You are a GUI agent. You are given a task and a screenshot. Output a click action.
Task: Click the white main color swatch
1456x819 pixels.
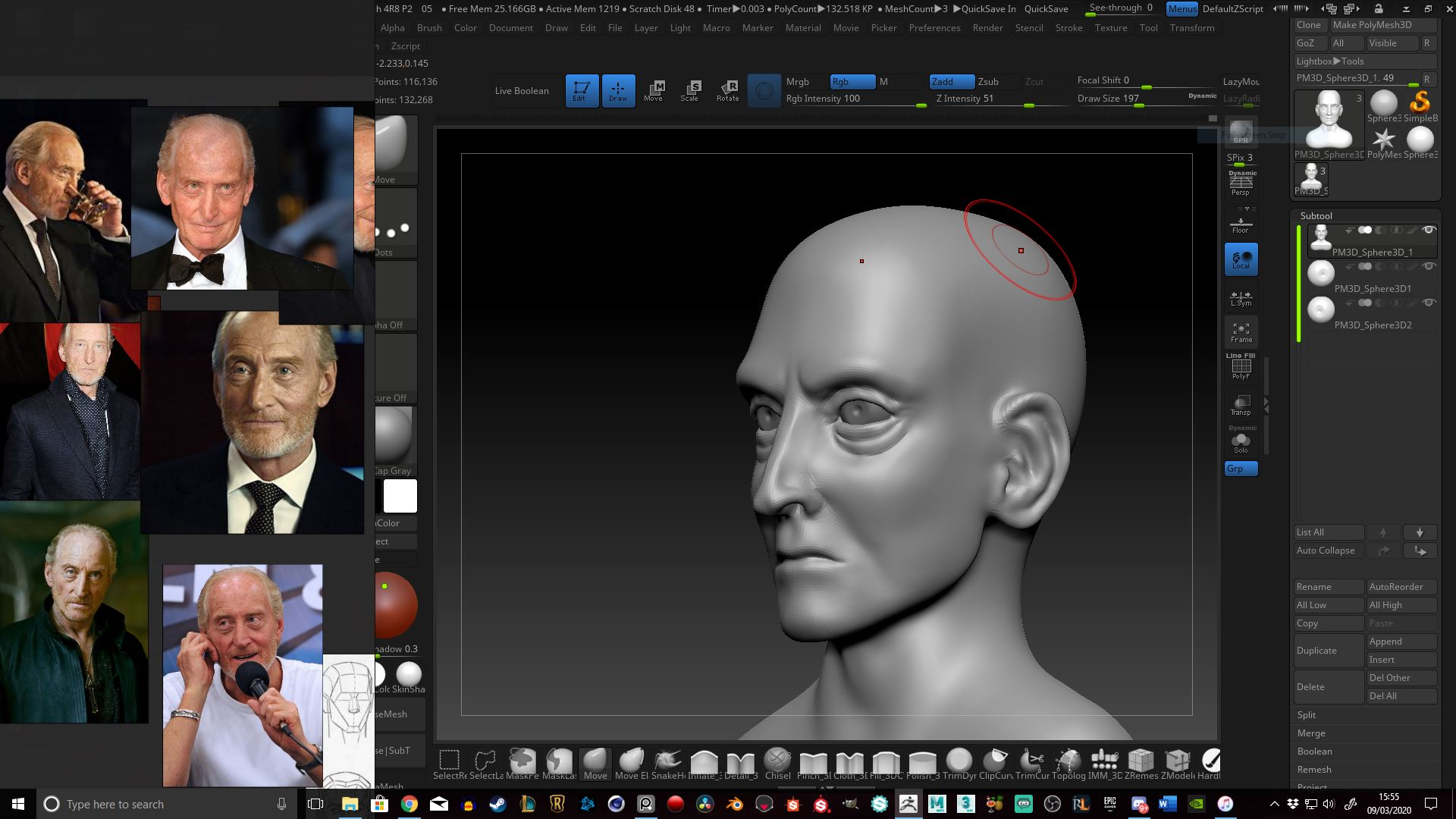[x=400, y=496]
